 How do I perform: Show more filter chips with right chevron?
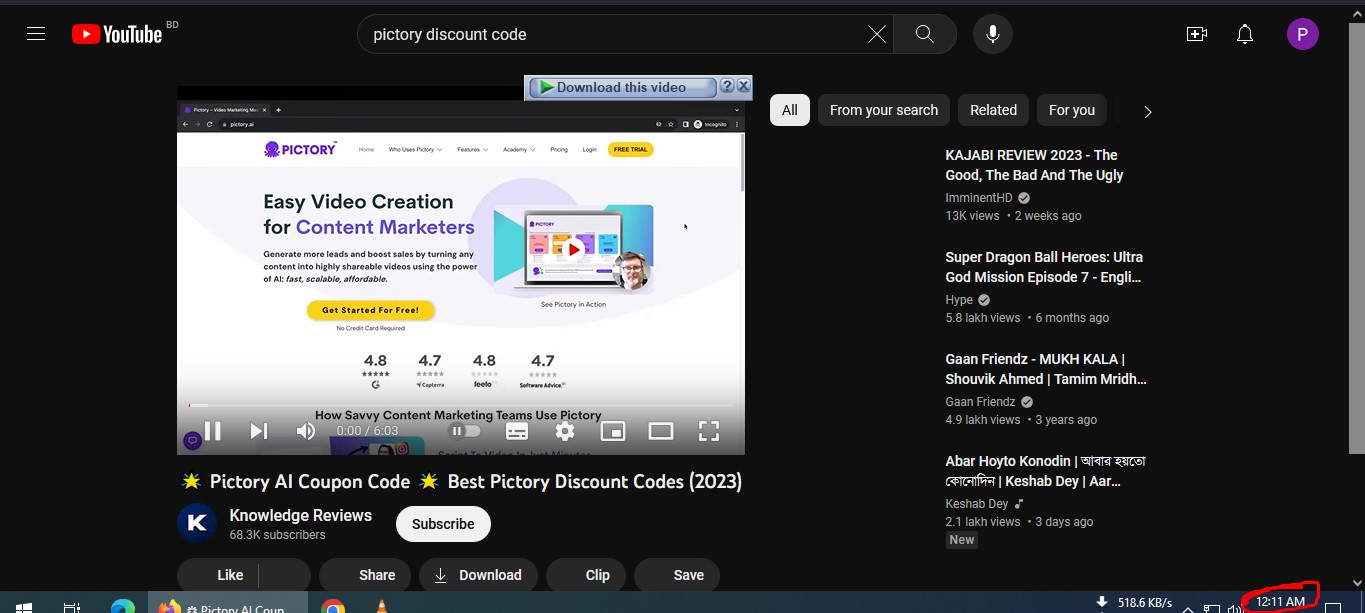[x=1147, y=111]
